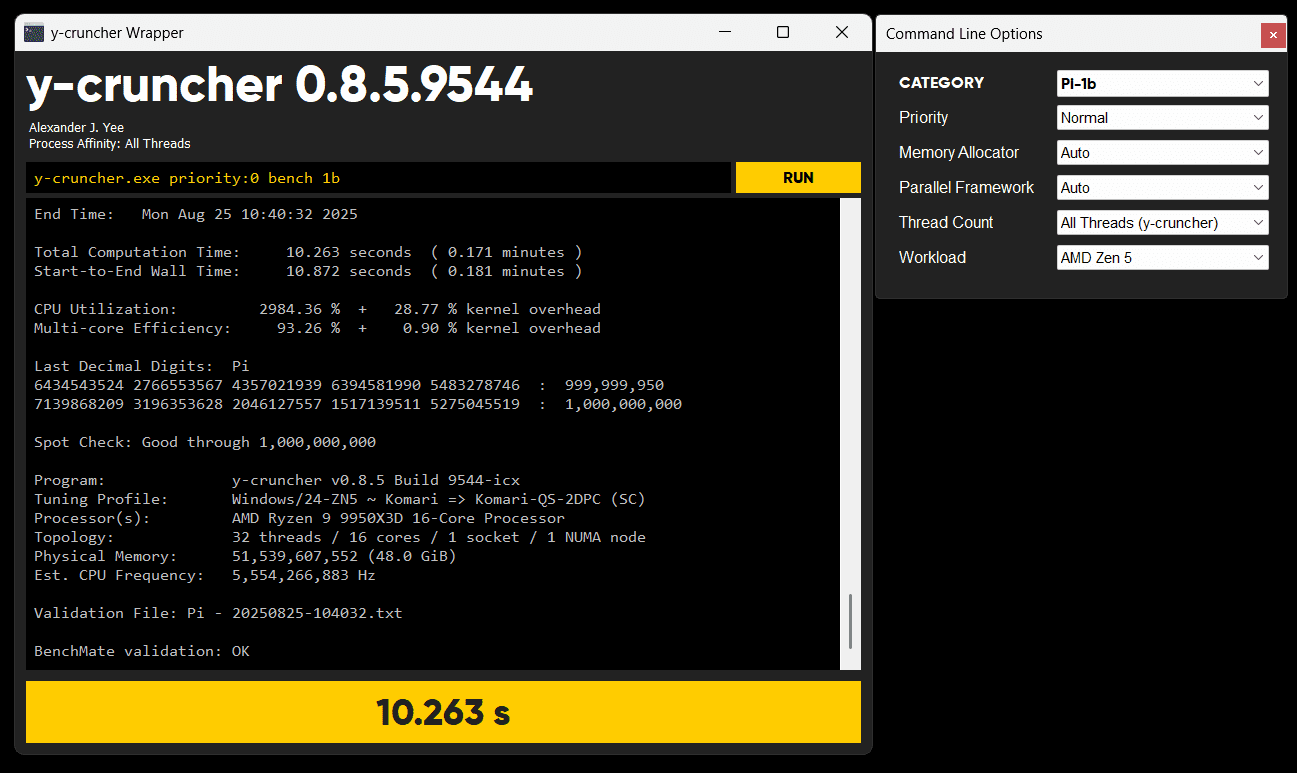Viewport: 1297px width, 773px height.
Task: Click the Tuning Profile line
Action: pos(339,499)
